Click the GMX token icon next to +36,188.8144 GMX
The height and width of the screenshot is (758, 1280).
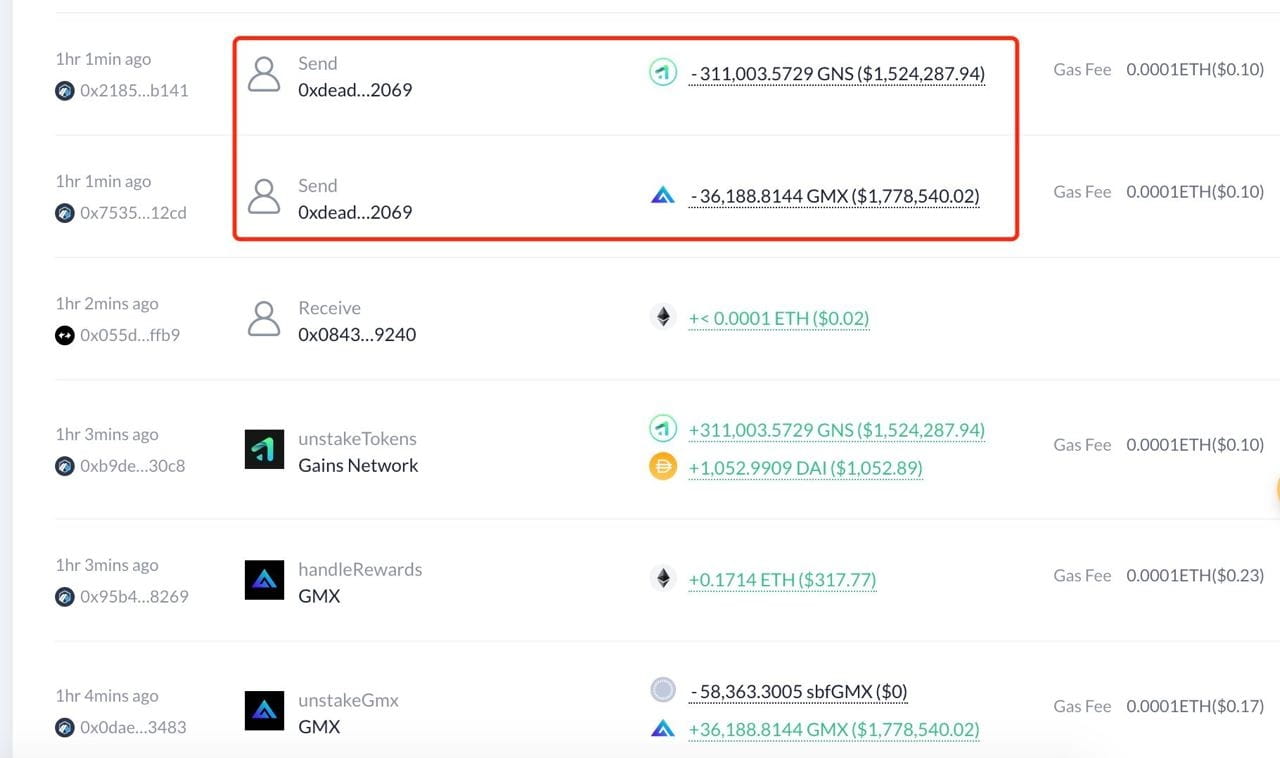663,728
